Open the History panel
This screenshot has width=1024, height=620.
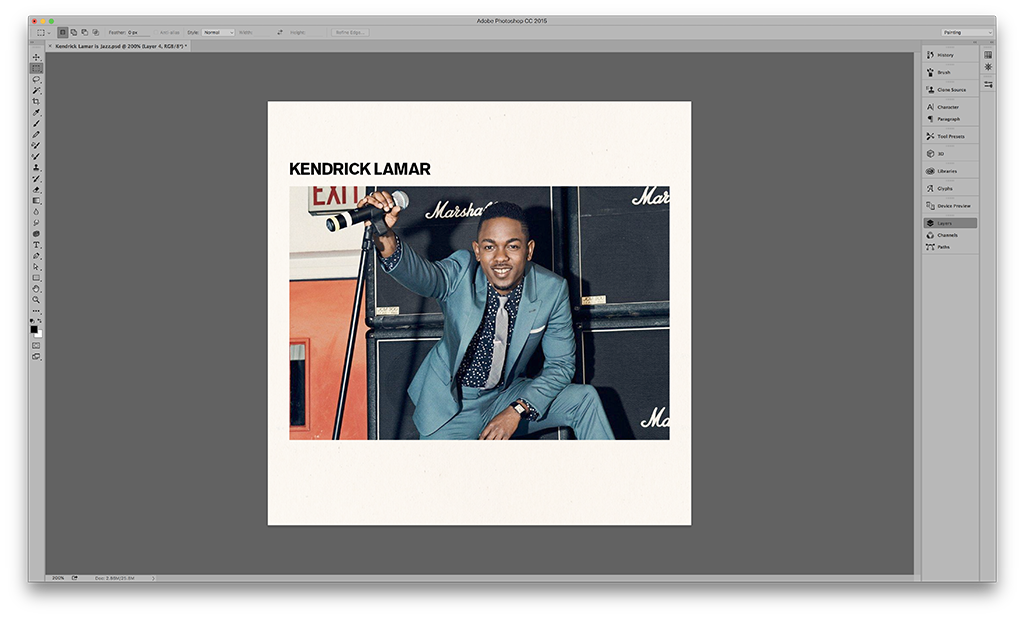click(x=950, y=55)
